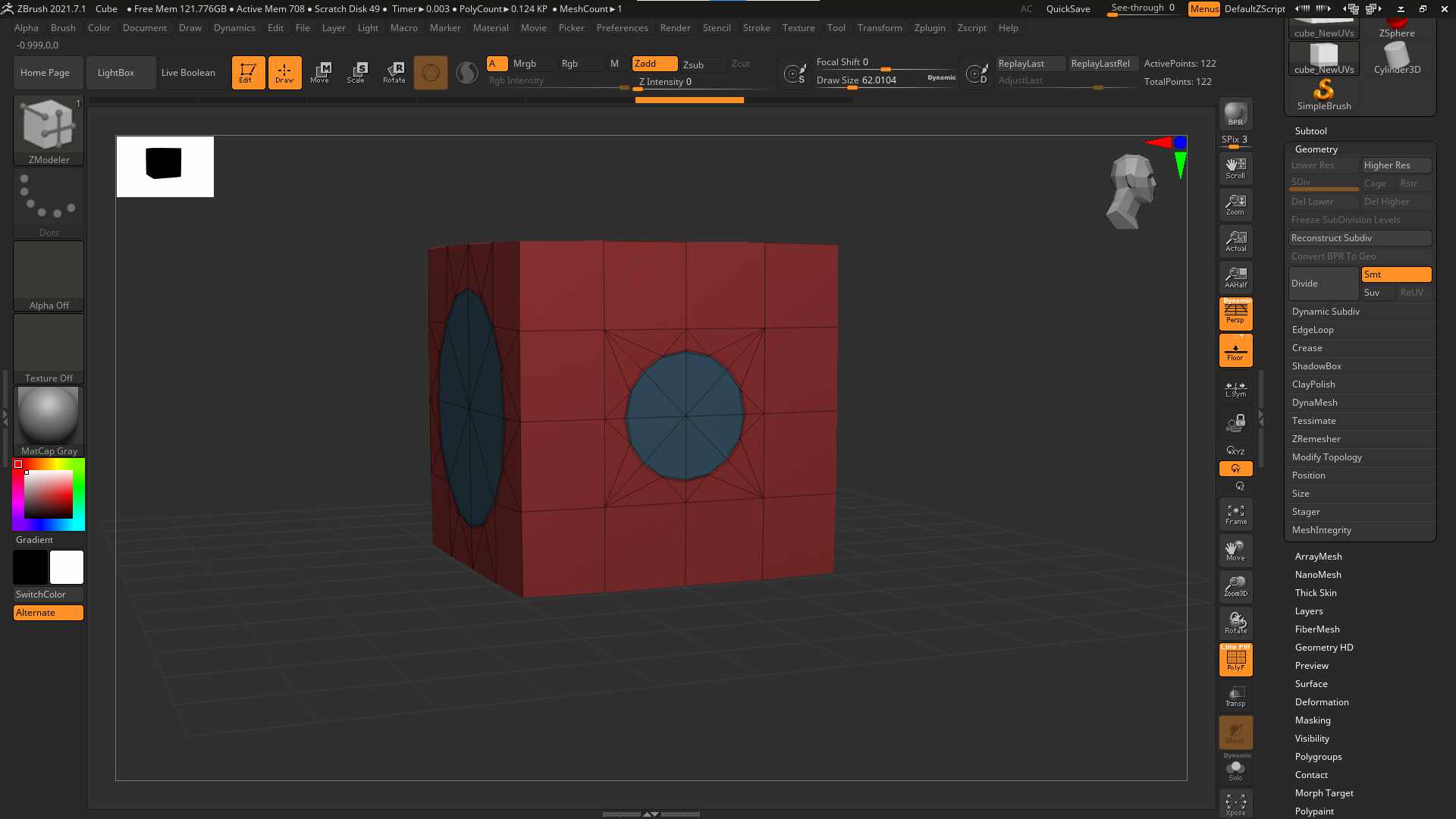Open the MatCap Gray material picker

(x=49, y=422)
